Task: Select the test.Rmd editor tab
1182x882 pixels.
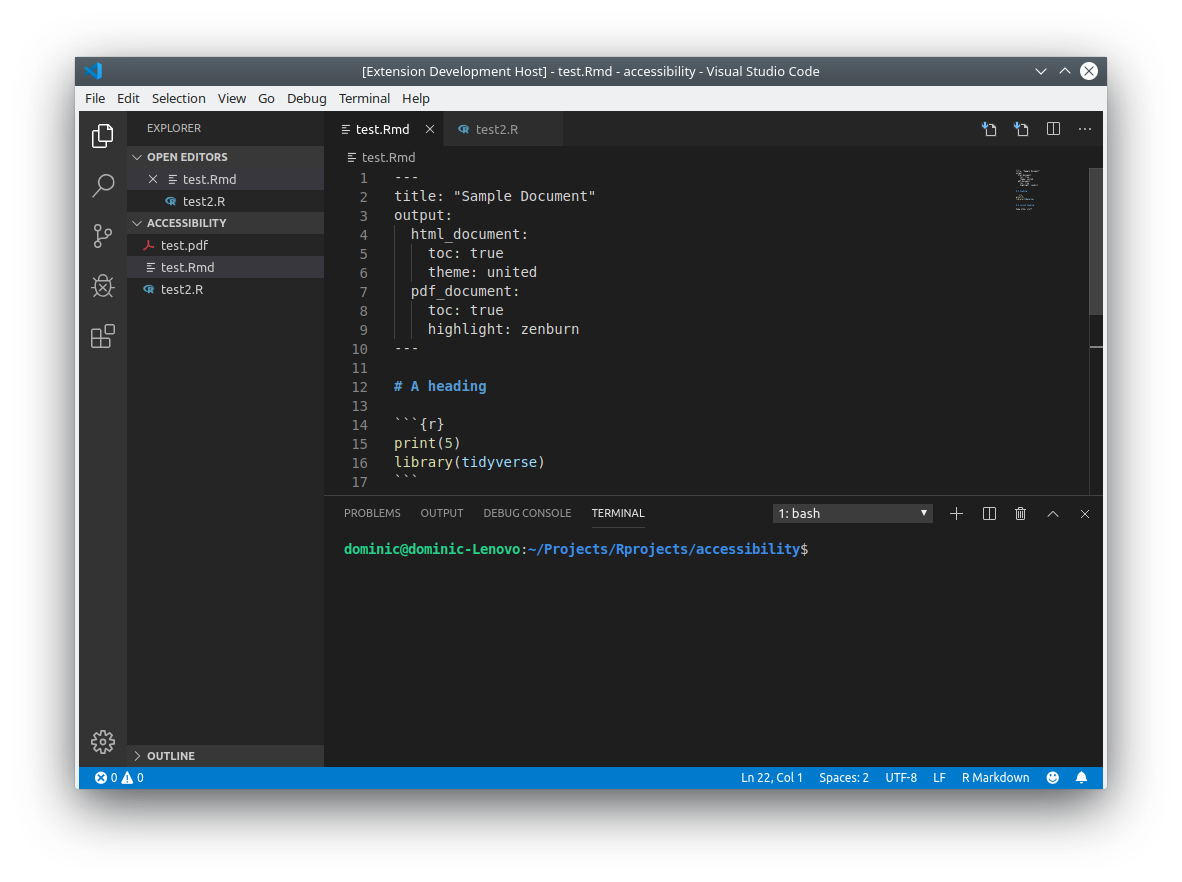Action: [x=384, y=129]
